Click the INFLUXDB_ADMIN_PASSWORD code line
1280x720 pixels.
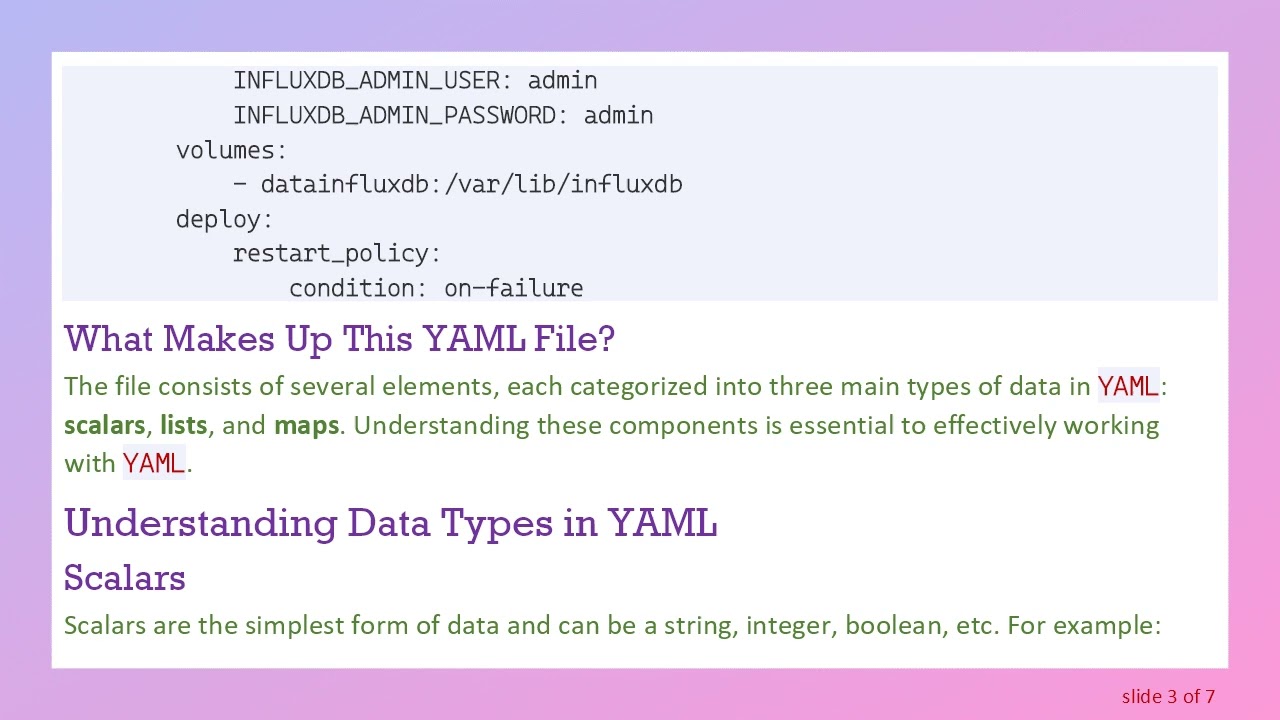pos(443,115)
